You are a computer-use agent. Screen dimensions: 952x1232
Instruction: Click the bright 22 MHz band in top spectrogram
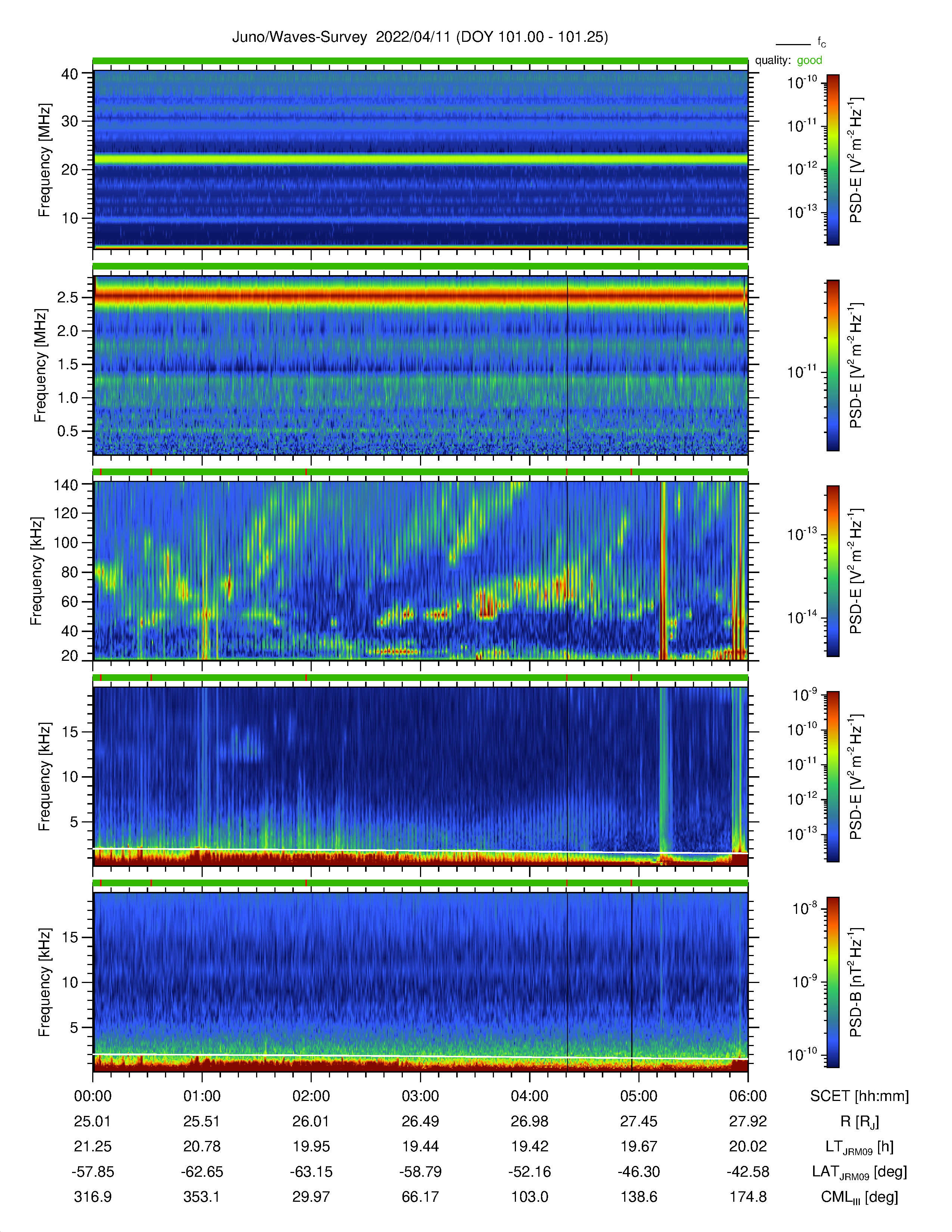click(420, 160)
